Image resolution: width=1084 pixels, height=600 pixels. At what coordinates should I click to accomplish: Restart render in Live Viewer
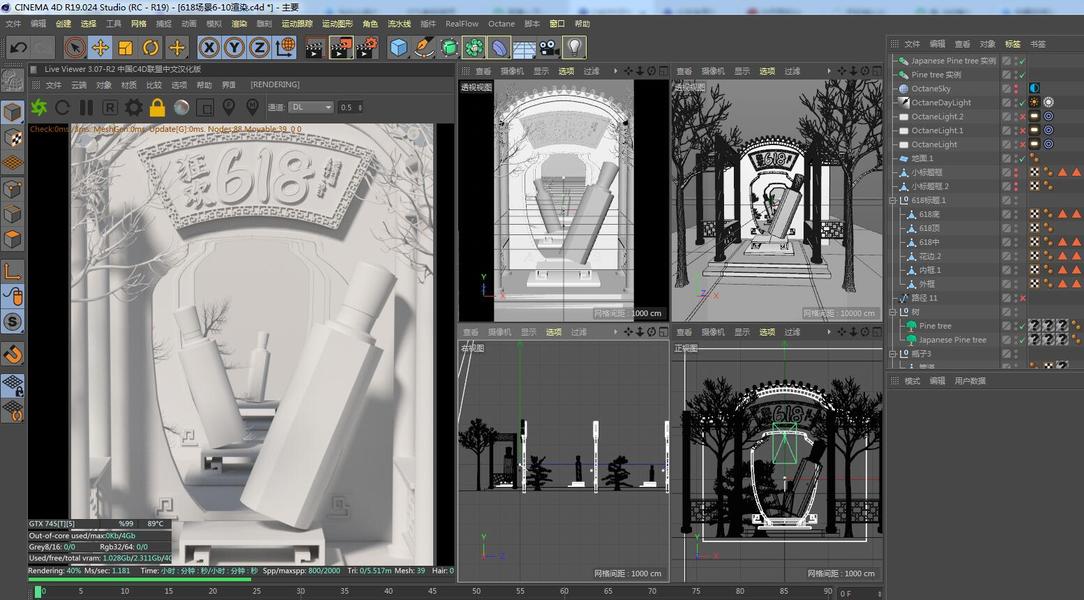coord(62,107)
